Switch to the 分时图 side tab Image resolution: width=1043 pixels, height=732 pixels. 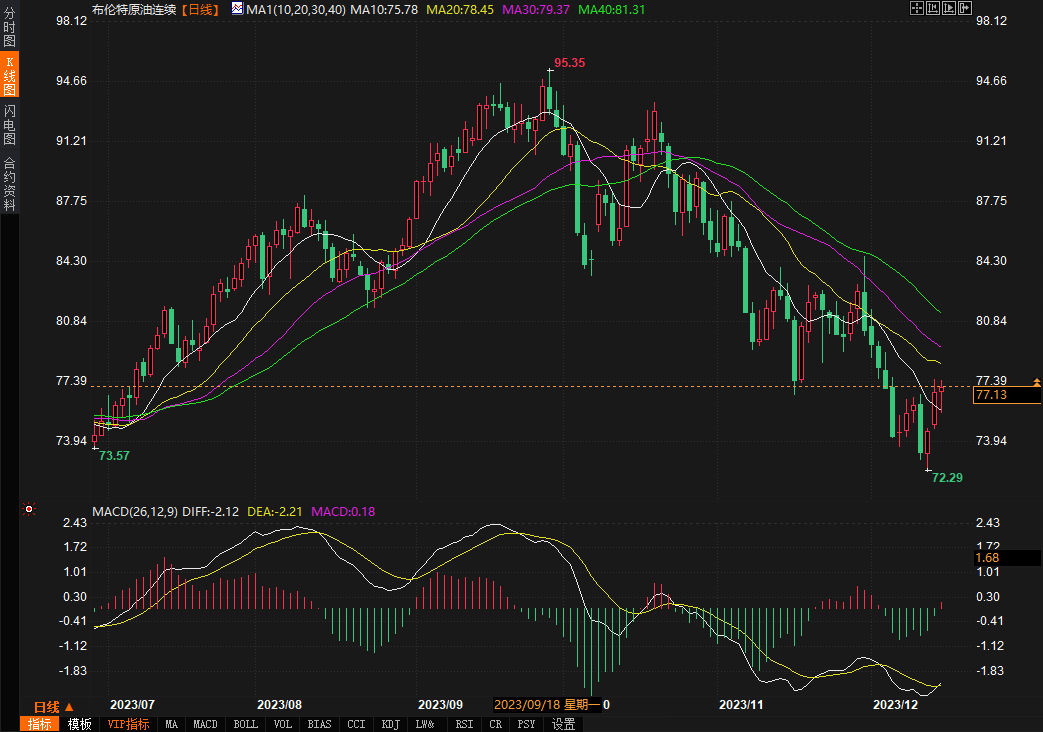9,22
